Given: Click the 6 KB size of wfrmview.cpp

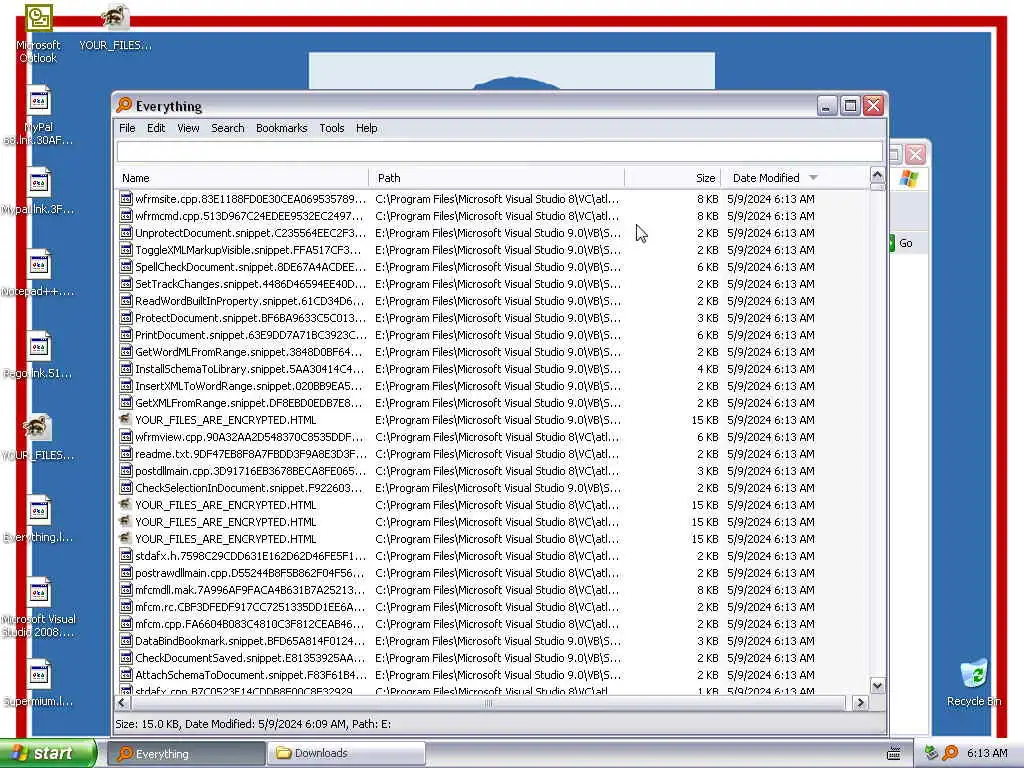Looking at the screenshot, I should click(707, 437).
